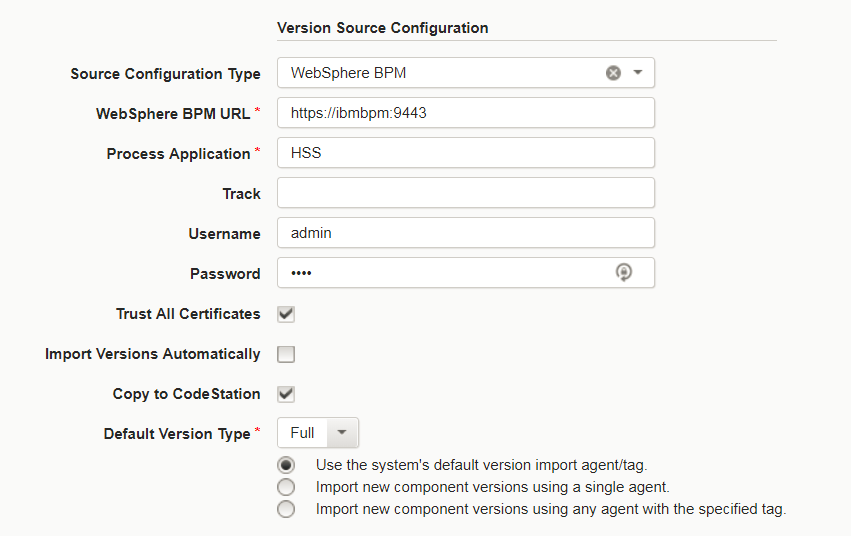The width and height of the screenshot is (851, 536).
Task: Uncheck the Trust All Certificates checkbox
Action: tap(286, 314)
